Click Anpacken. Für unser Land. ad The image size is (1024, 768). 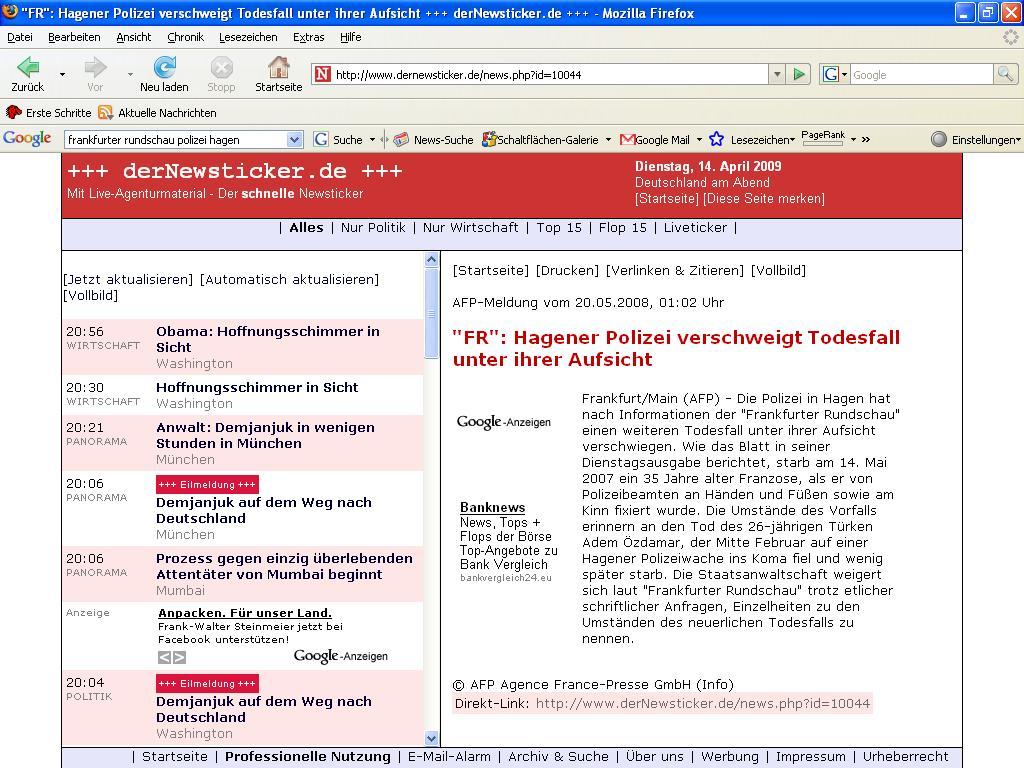tap(245, 613)
